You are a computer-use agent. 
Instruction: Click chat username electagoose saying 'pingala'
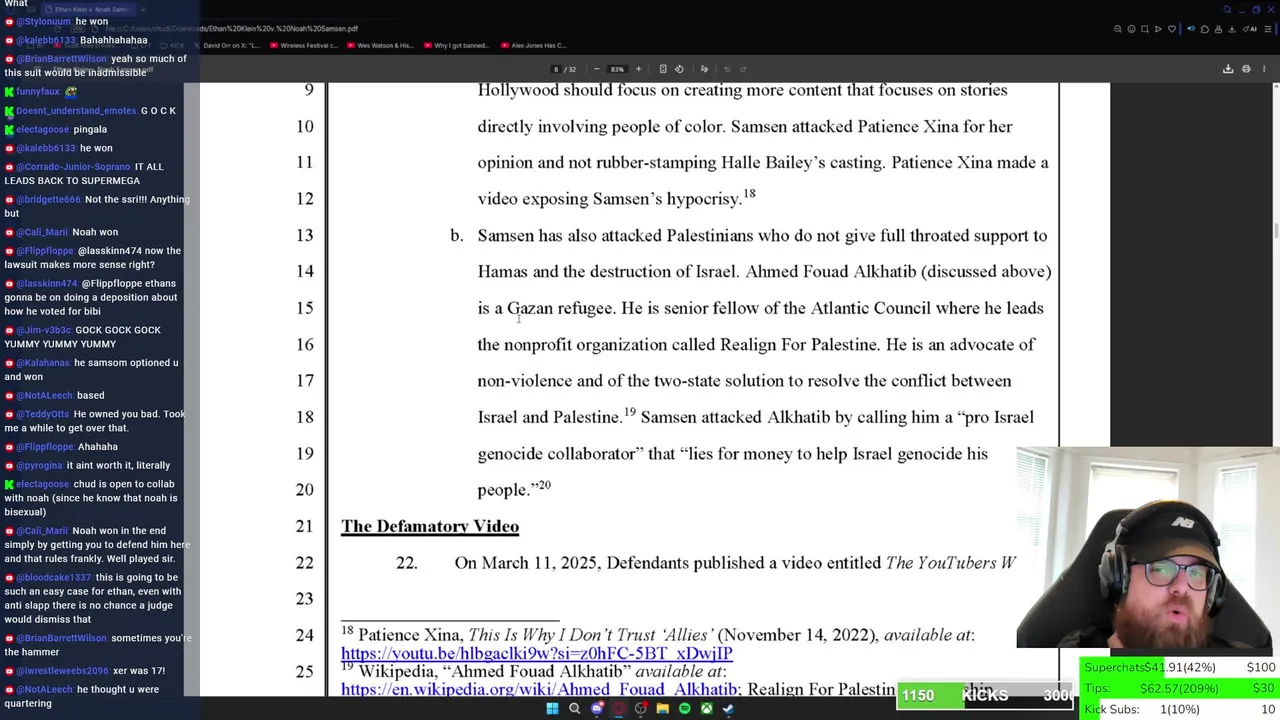[x=42, y=130]
